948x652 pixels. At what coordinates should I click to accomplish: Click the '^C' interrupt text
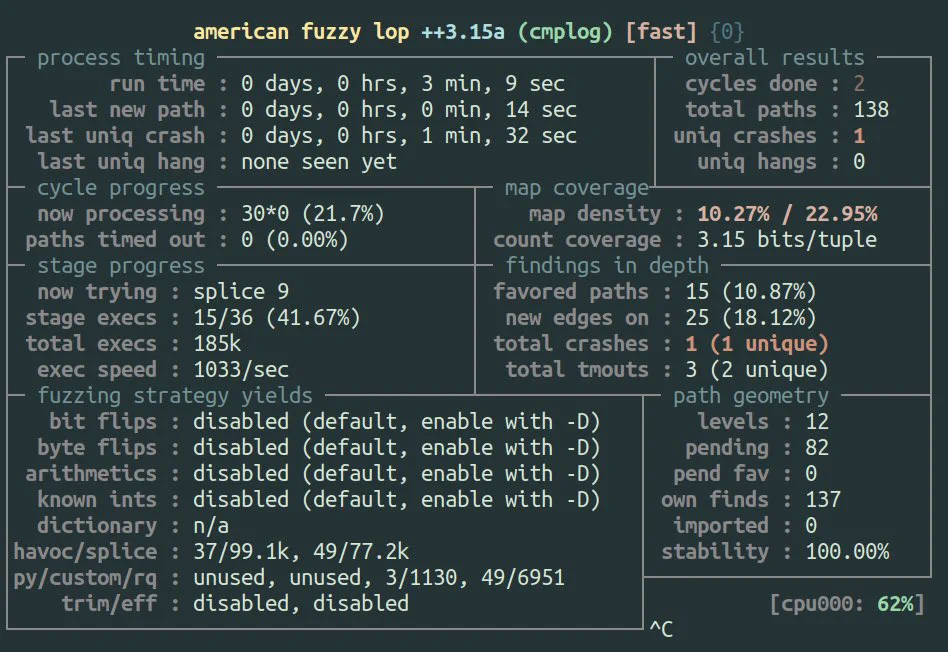[661, 629]
